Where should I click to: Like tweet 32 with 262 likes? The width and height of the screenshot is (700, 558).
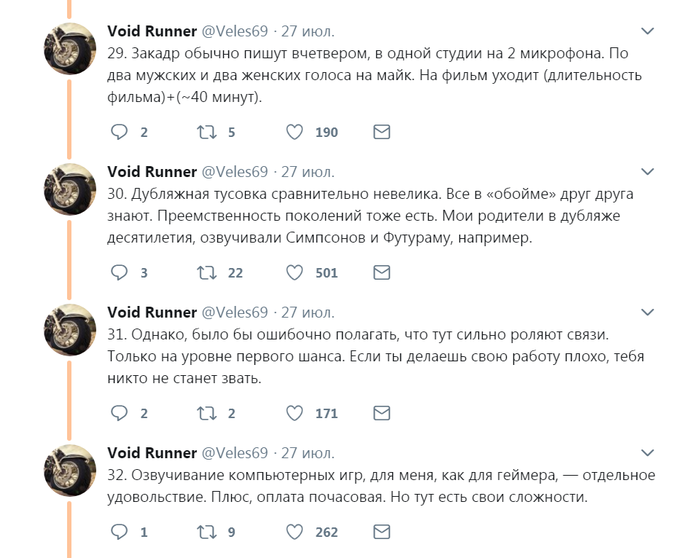[295, 532]
